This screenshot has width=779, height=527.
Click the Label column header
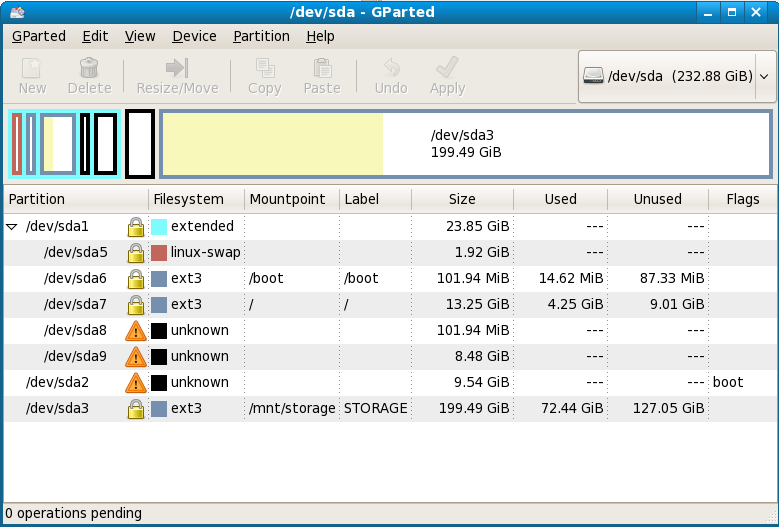[x=376, y=200]
